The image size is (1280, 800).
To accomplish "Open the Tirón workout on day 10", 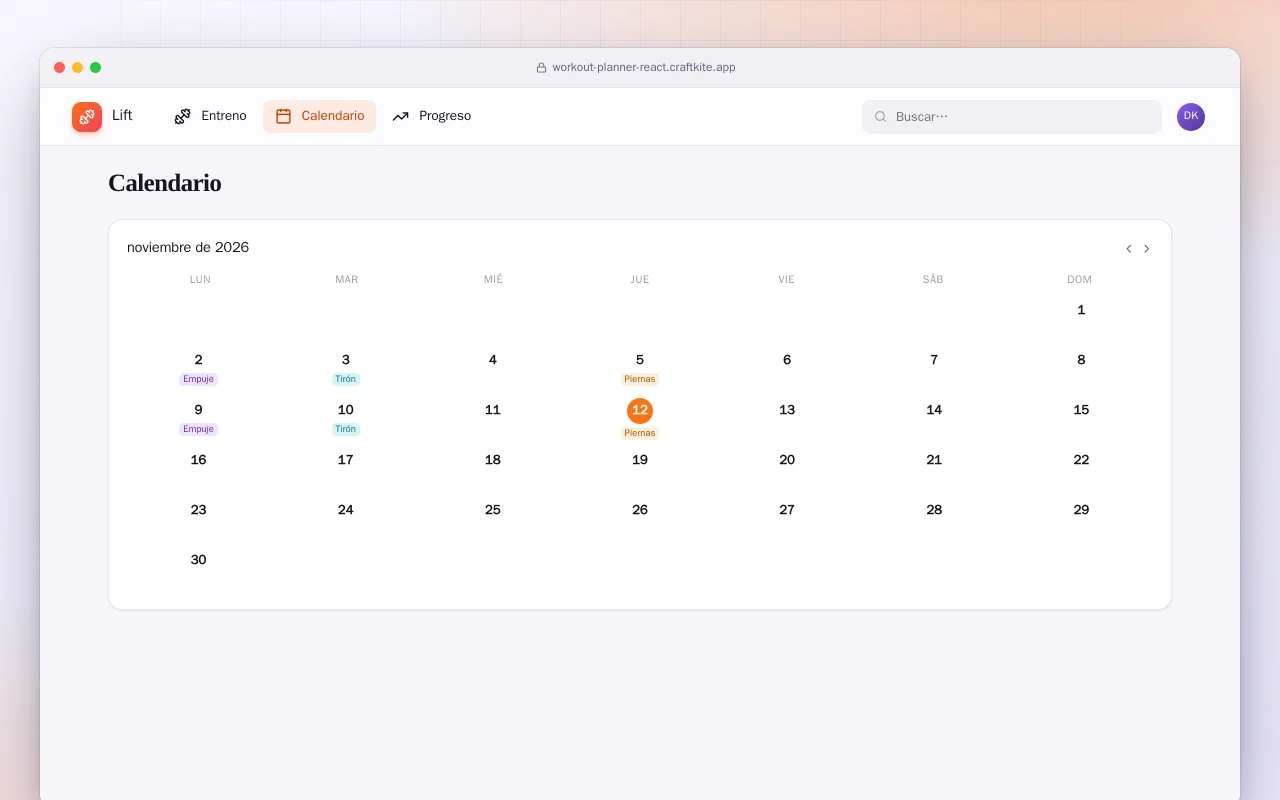I will [346, 429].
